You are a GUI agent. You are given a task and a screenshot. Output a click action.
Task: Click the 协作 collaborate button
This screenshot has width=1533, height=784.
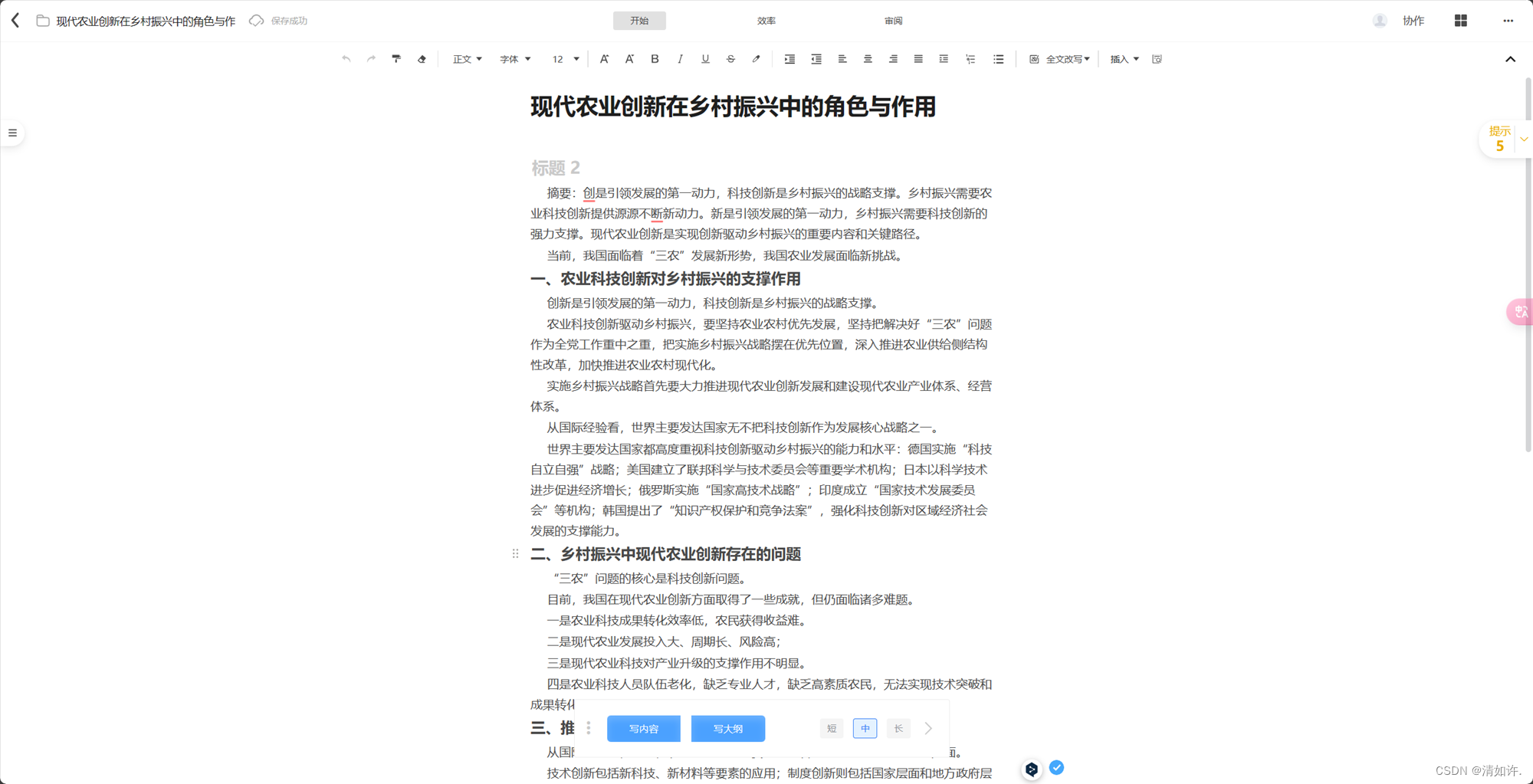(1413, 21)
